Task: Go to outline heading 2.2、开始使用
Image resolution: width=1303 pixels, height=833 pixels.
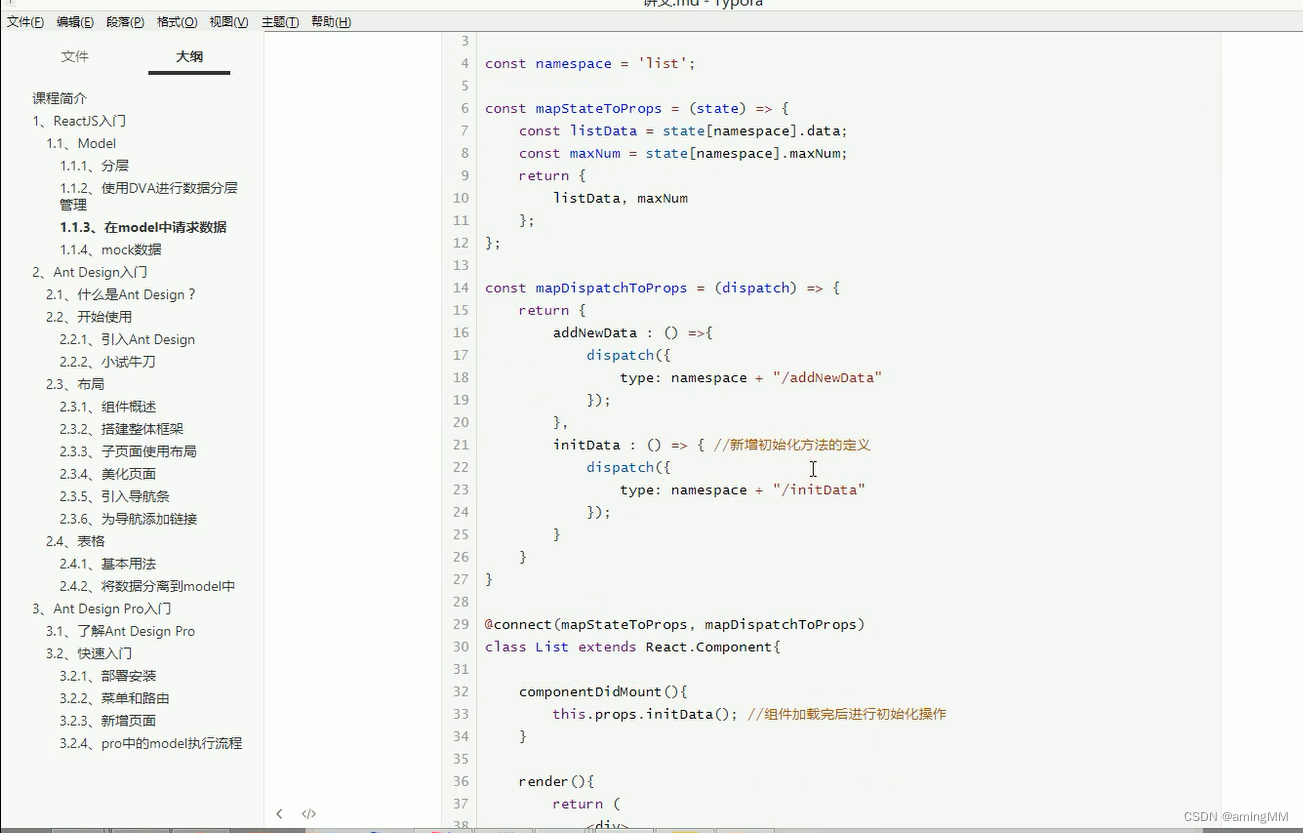Action: (x=89, y=317)
